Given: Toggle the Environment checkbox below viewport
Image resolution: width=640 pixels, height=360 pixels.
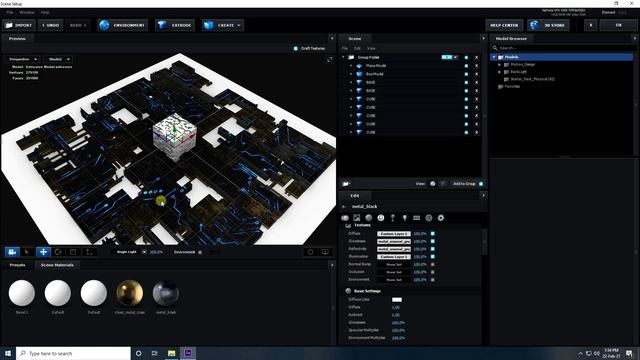Looking at the screenshot, I should pos(200,252).
